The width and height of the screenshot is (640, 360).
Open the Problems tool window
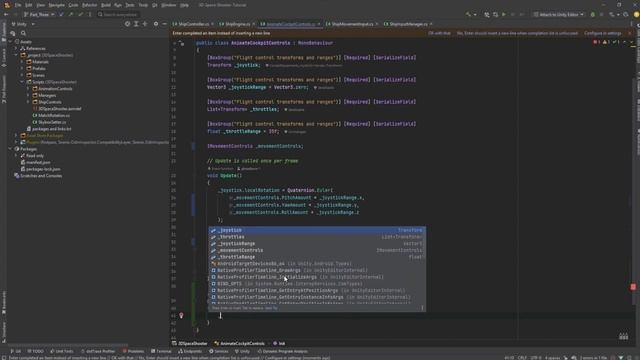click(133, 351)
